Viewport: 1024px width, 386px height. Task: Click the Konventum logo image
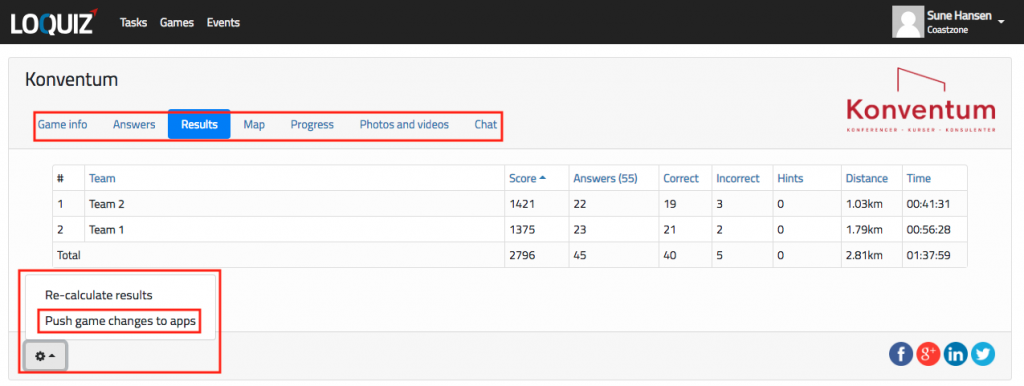tap(921, 100)
